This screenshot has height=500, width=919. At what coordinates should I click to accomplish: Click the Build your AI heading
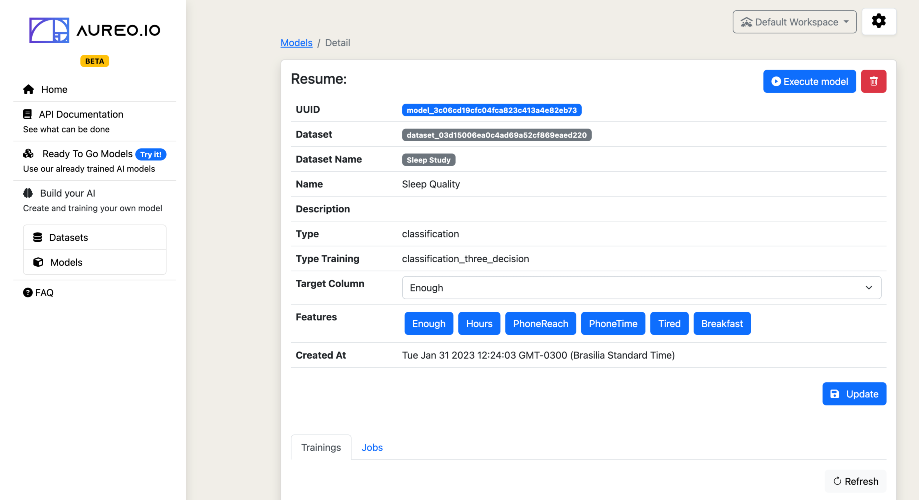pyautogui.click(x=67, y=193)
